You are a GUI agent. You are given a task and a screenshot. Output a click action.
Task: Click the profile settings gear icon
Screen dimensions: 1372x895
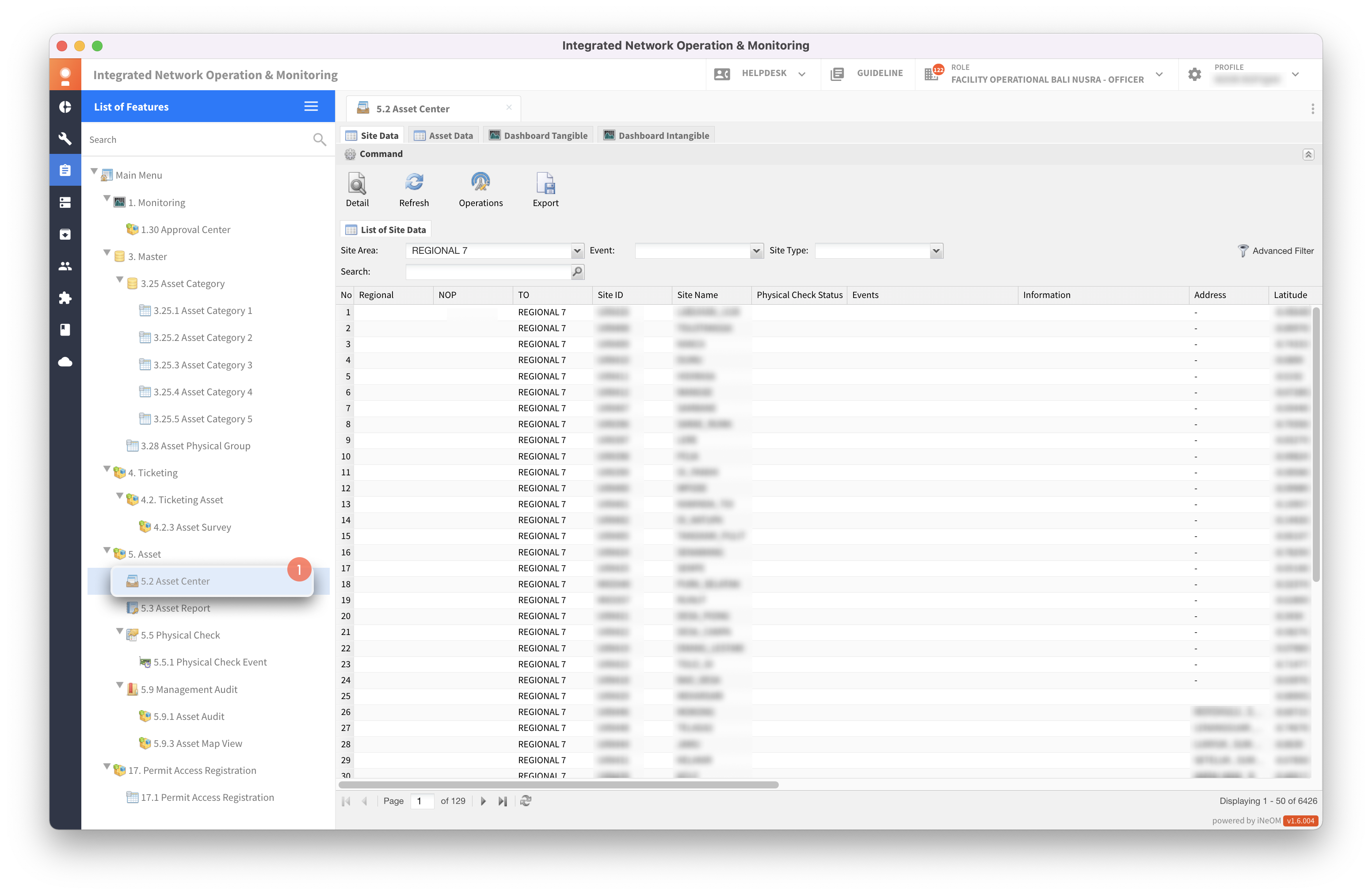point(1194,74)
